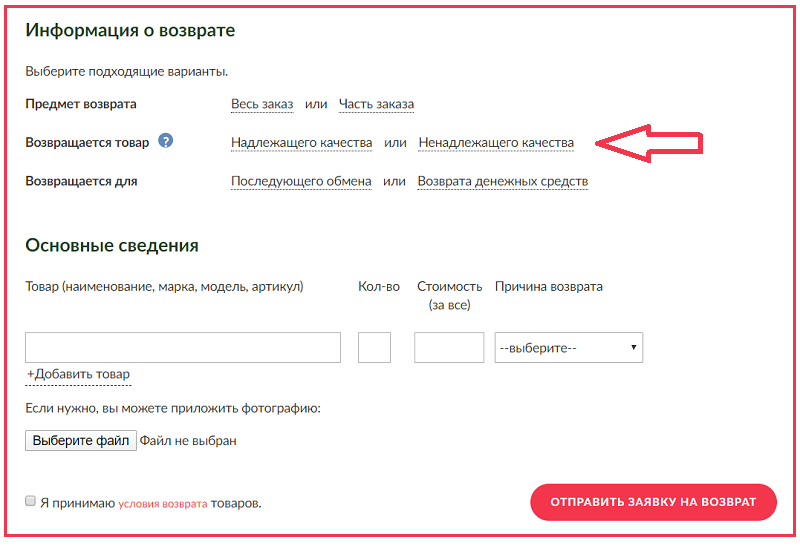Open the Причина возврата dropdown
800x546 pixels.
pyautogui.click(x=568, y=348)
